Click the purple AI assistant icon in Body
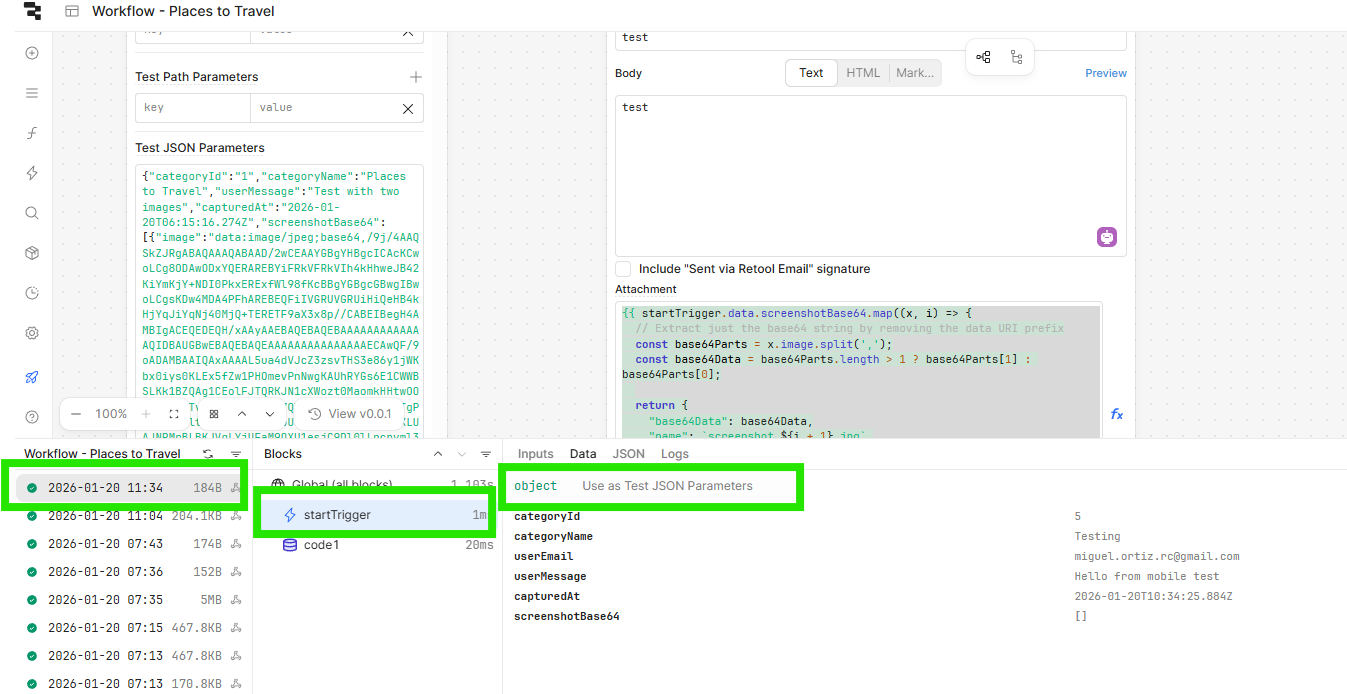The image size is (1347, 694). pyautogui.click(x=1106, y=237)
